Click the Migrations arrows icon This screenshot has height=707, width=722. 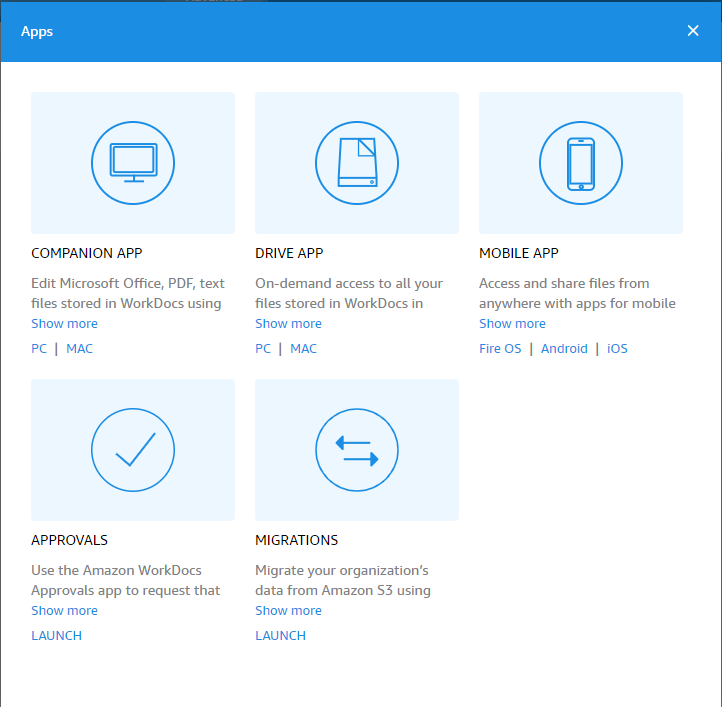pyautogui.click(x=357, y=450)
